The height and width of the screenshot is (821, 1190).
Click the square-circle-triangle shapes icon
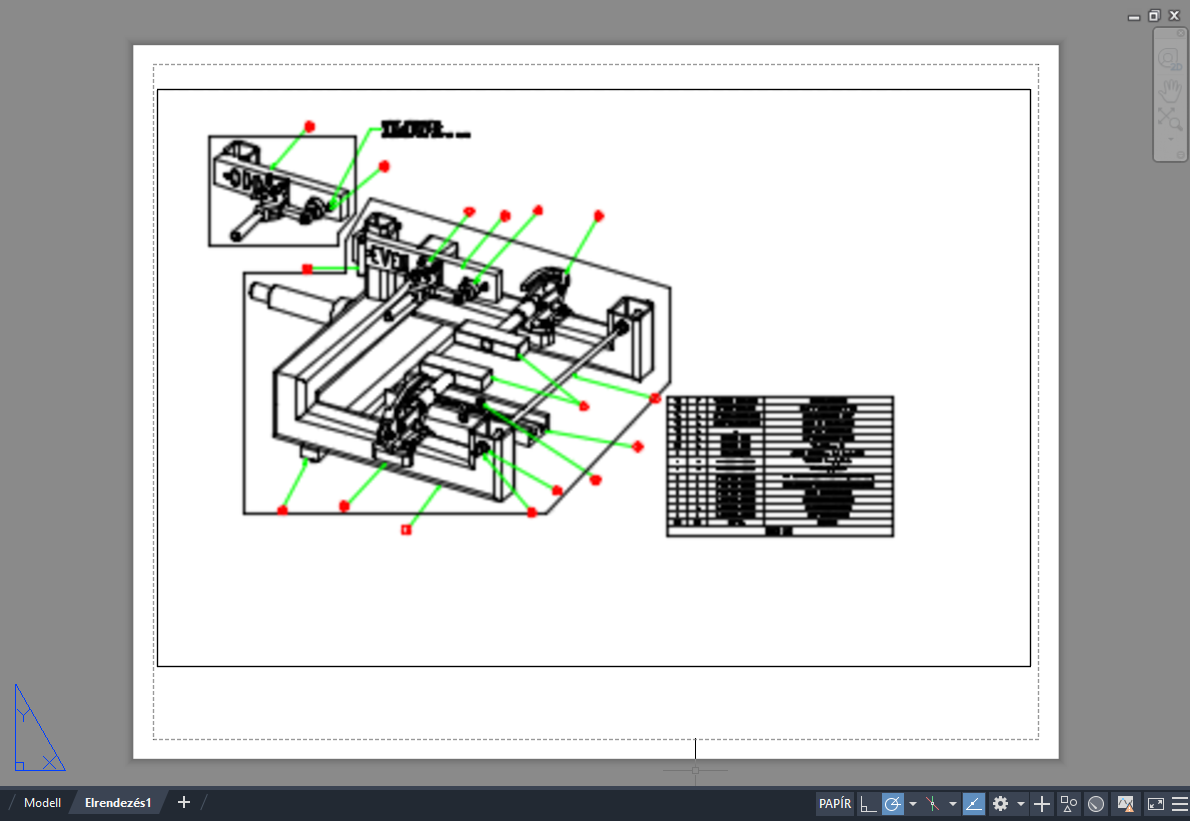(x=1069, y=804)
